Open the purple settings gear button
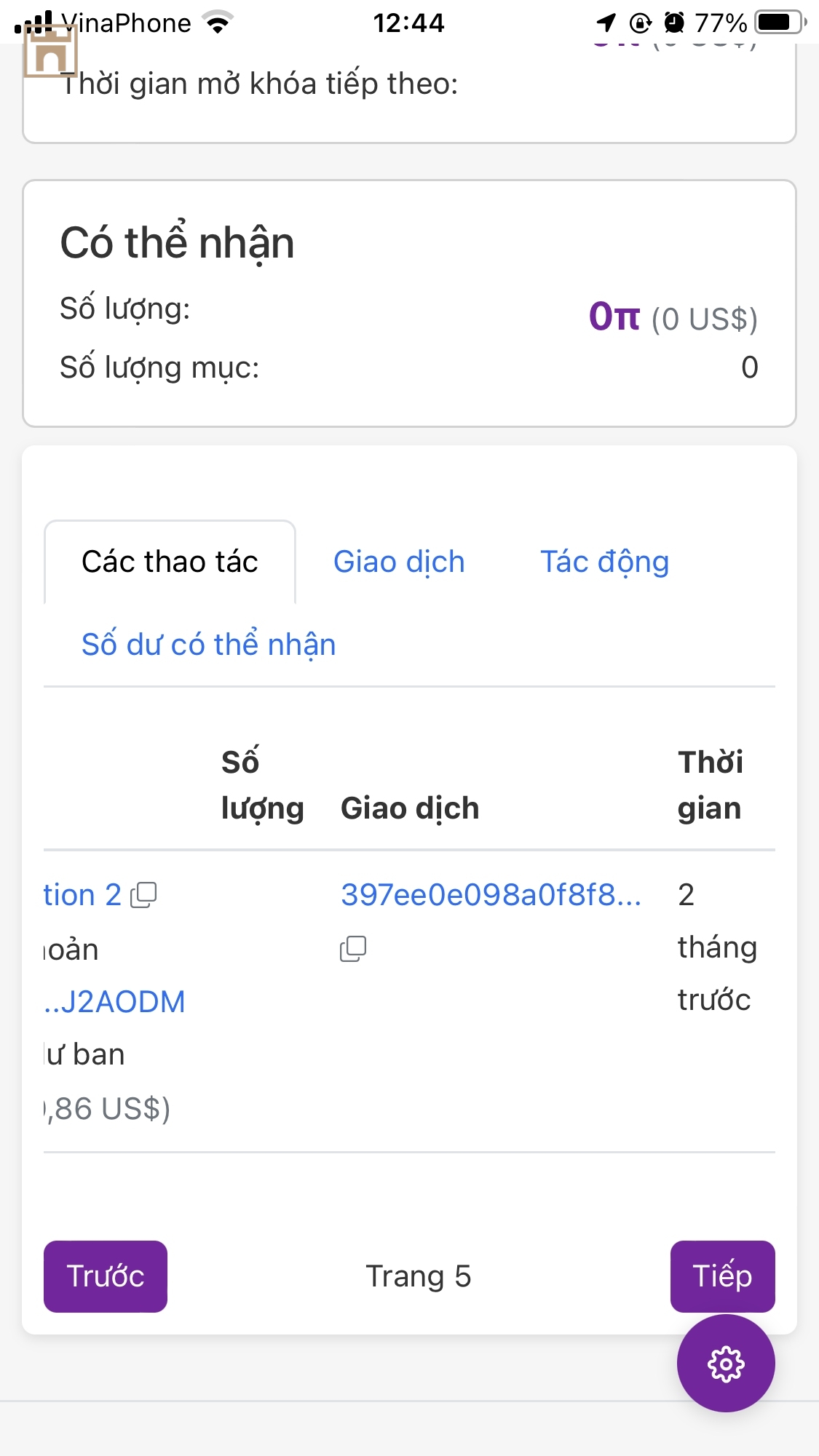Image resolution: width=819 pixels, height=1456 pixels. (725, 1364)
